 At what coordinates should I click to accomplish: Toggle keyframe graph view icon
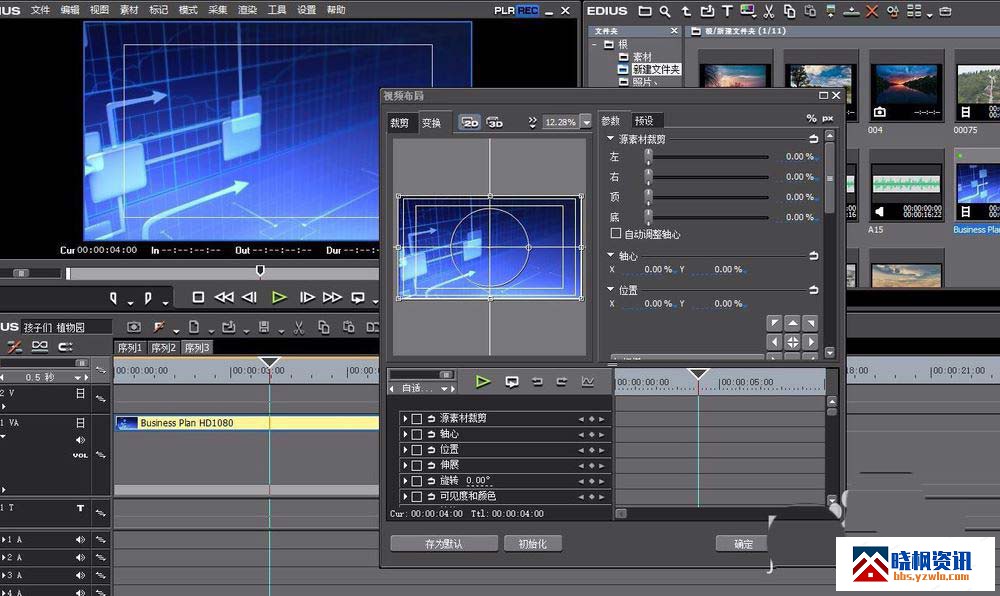(587, 382)
